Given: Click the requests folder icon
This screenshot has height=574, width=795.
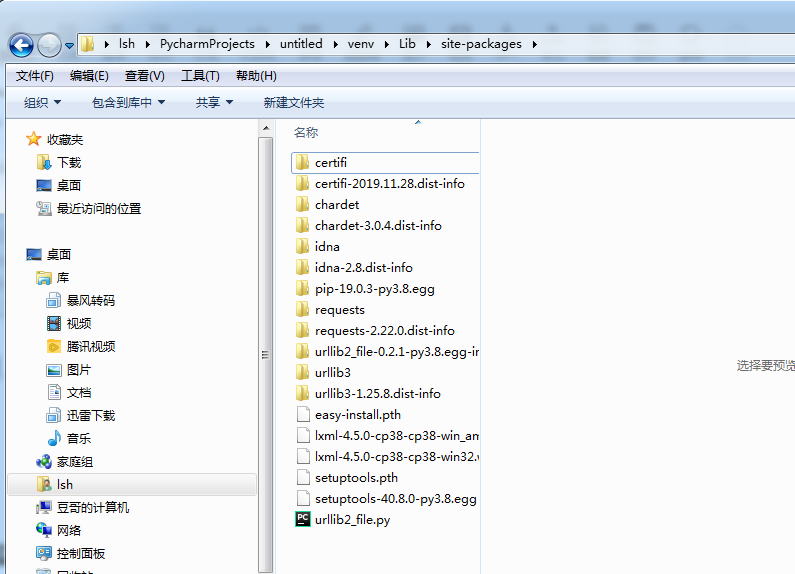Looking at the screenshot, I should tap(302, 310).
